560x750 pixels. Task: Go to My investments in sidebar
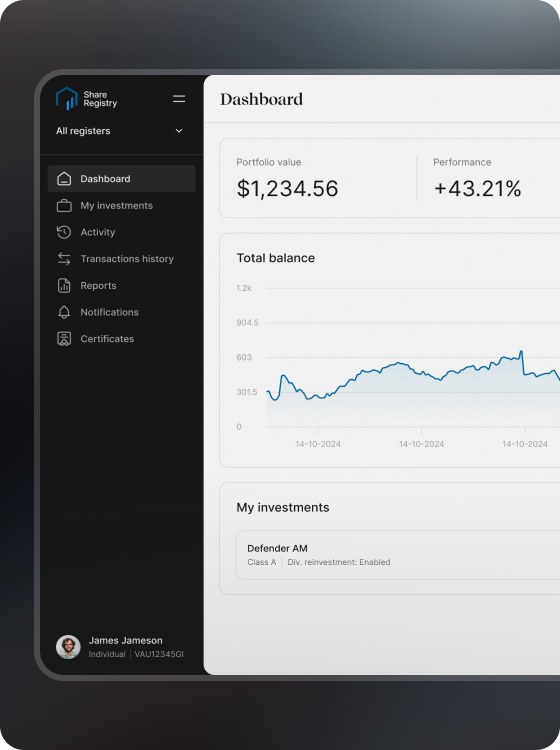point(121,206)
